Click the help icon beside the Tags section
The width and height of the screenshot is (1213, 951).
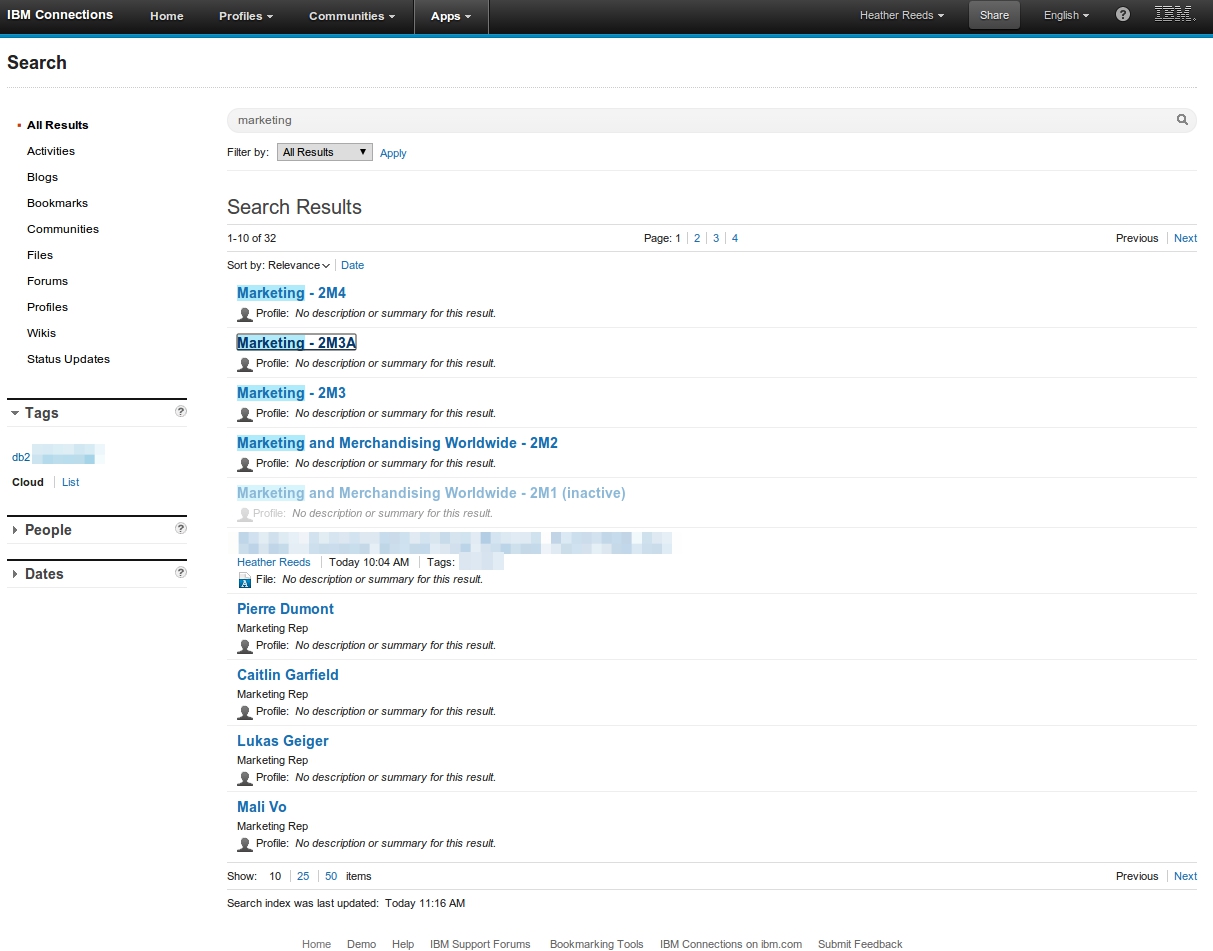(x=180, y=410)
